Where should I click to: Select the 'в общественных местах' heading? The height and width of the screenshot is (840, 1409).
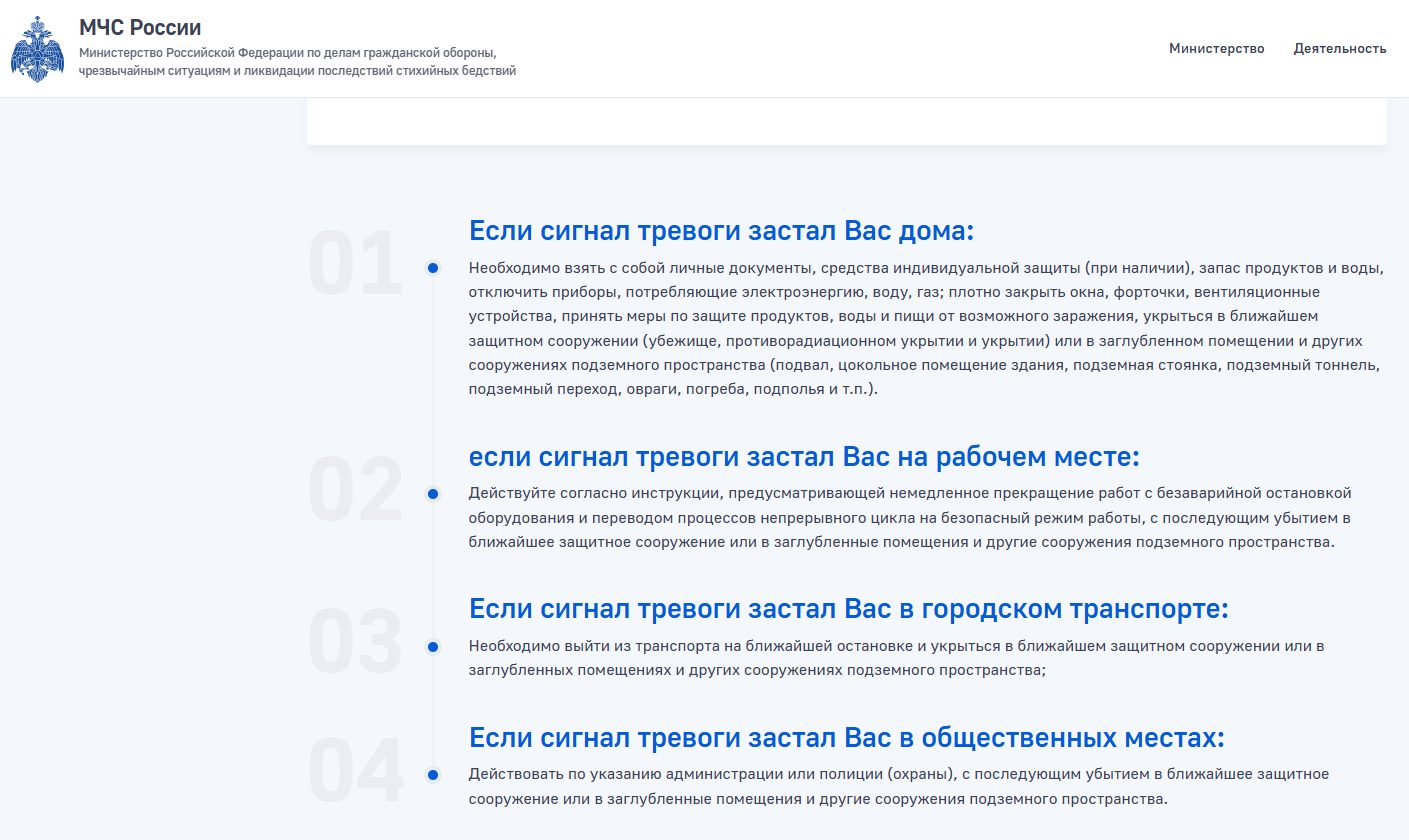coord(846,739)
